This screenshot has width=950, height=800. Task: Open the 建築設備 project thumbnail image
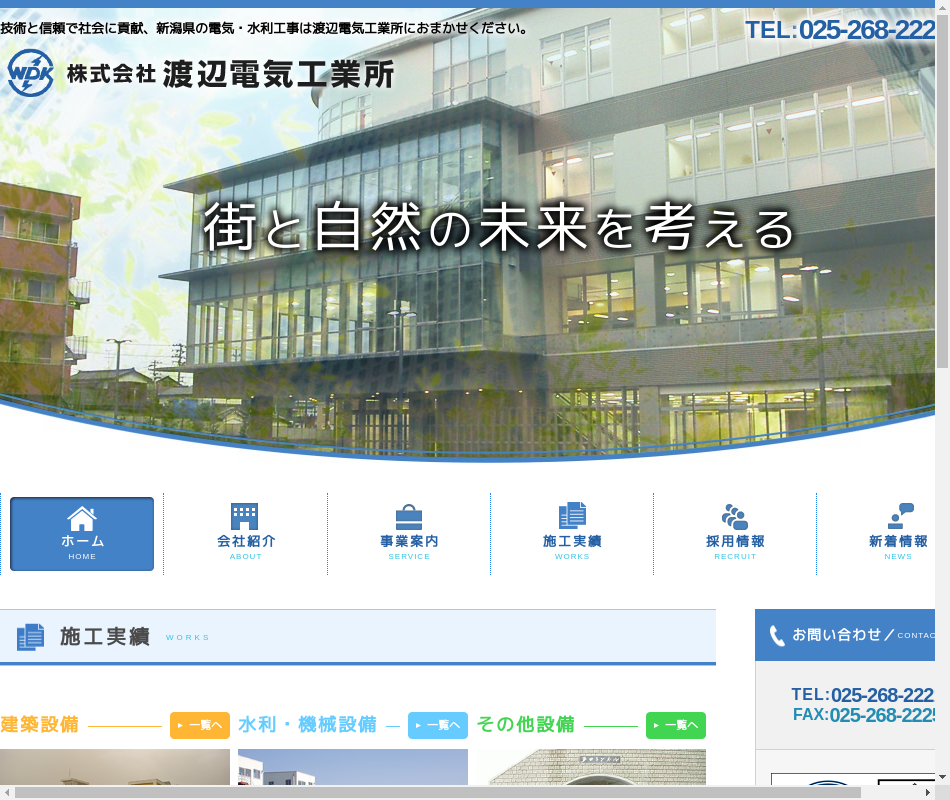click(115, 767)
